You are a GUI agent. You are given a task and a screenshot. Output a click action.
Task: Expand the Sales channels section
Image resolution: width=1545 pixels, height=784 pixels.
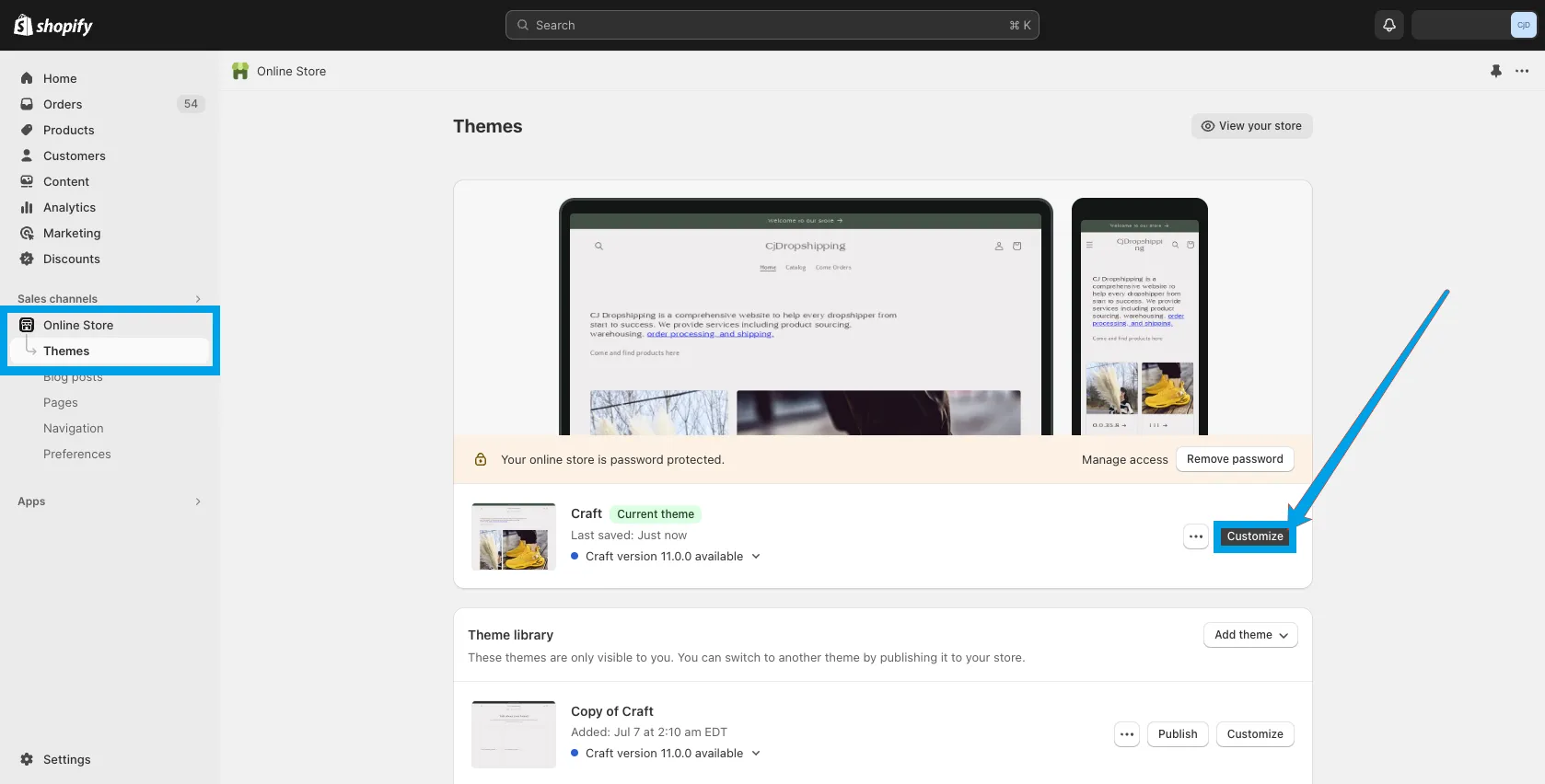point(198,299)
